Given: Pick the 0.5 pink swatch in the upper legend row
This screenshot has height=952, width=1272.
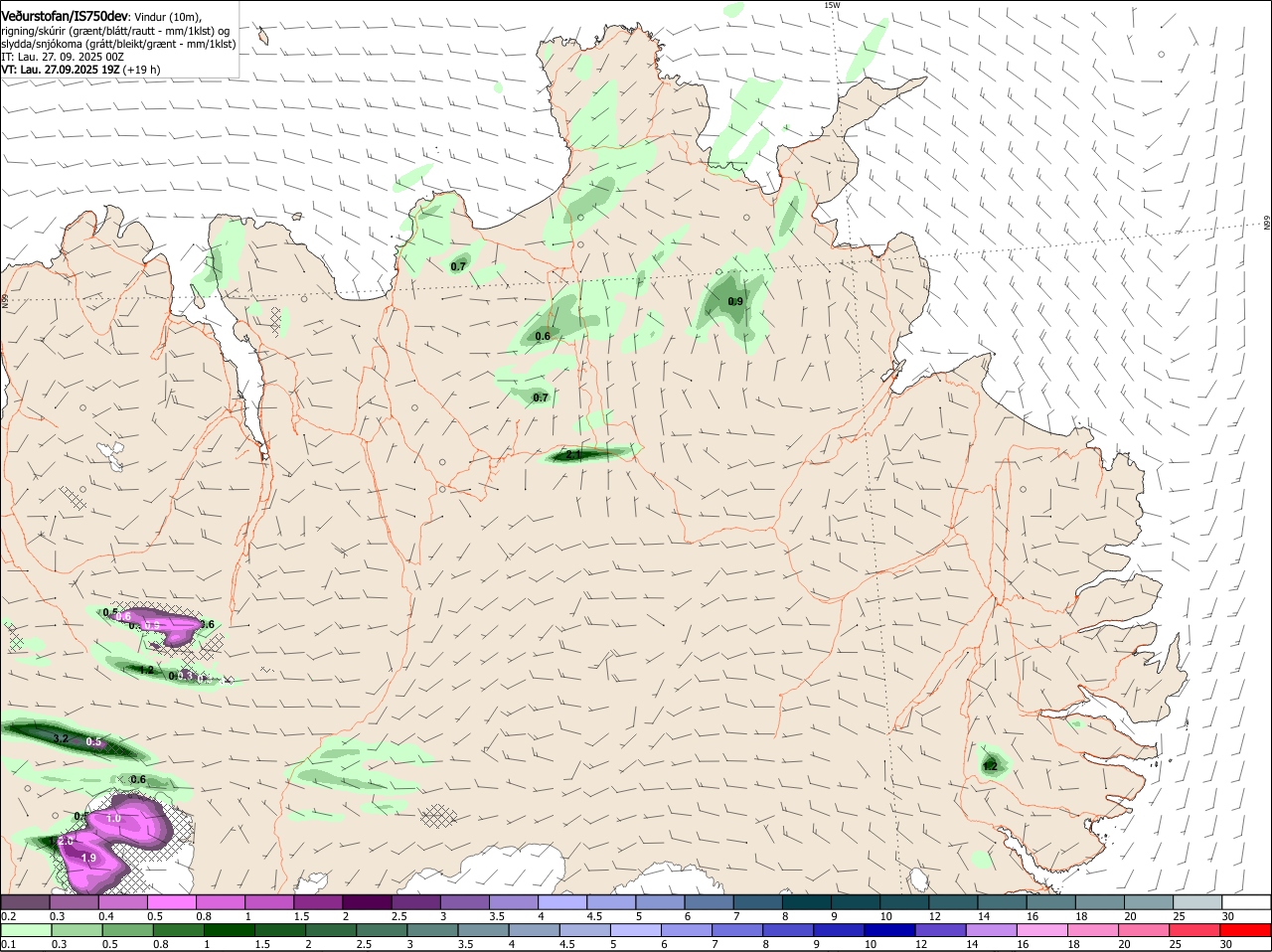Looking at the screenshot, I should (172, 901).
